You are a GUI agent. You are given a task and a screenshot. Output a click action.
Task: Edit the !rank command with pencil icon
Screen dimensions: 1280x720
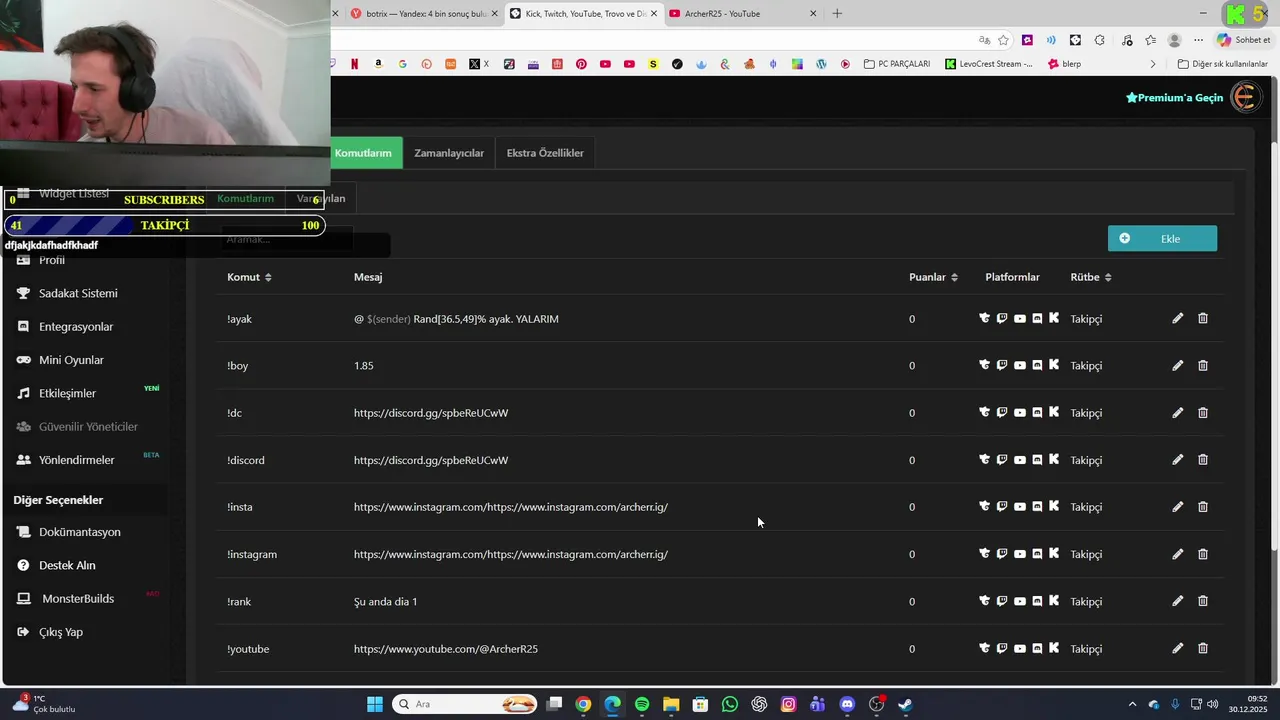point(1177,601)
